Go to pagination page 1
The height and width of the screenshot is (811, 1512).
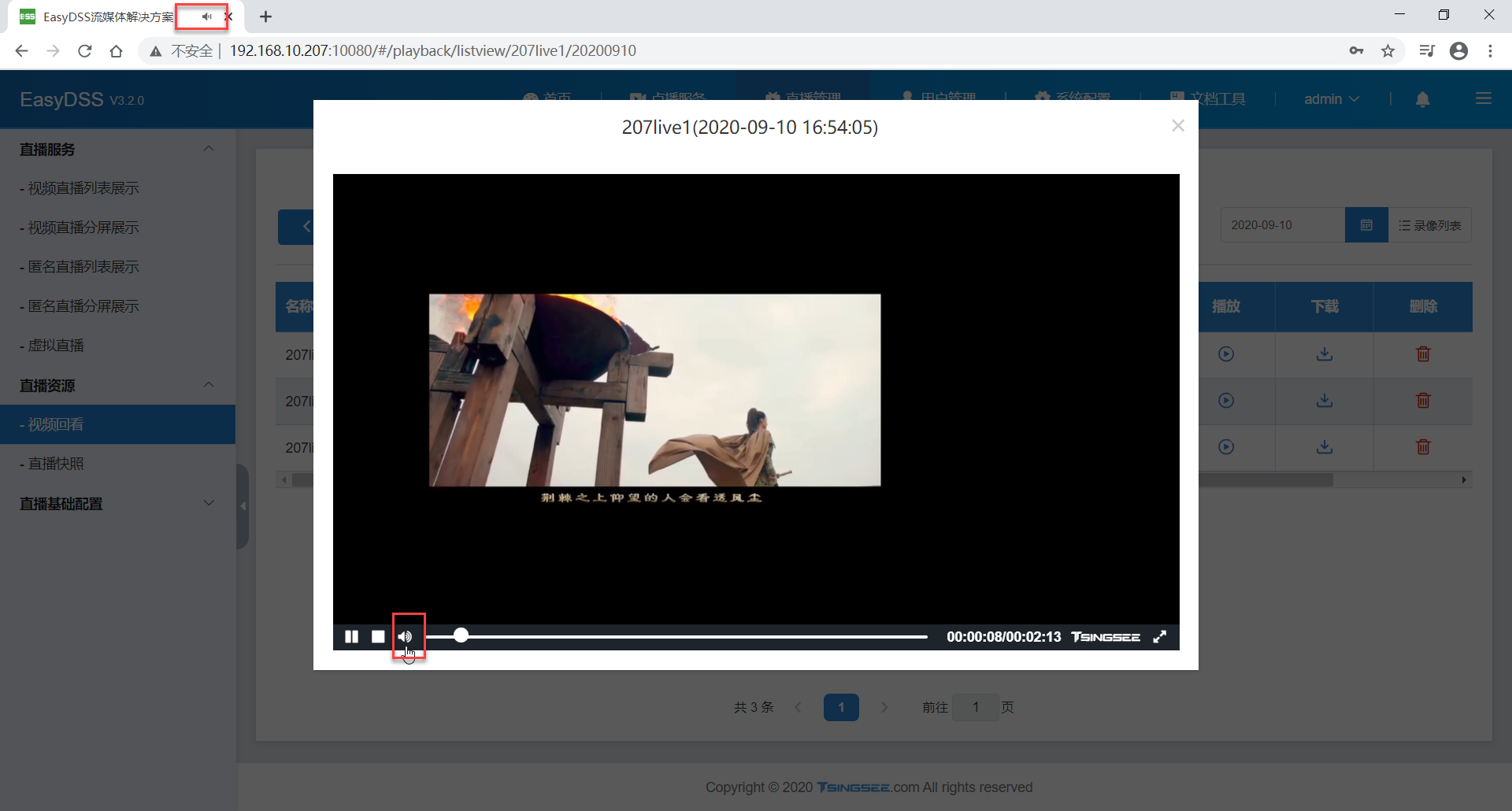tap(841, 707)
